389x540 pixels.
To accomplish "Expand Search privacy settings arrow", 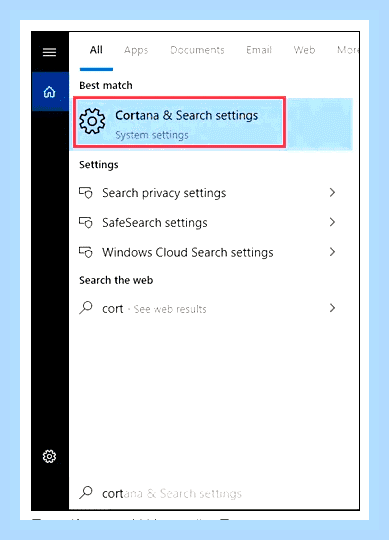I will click(x=332, y=193).
